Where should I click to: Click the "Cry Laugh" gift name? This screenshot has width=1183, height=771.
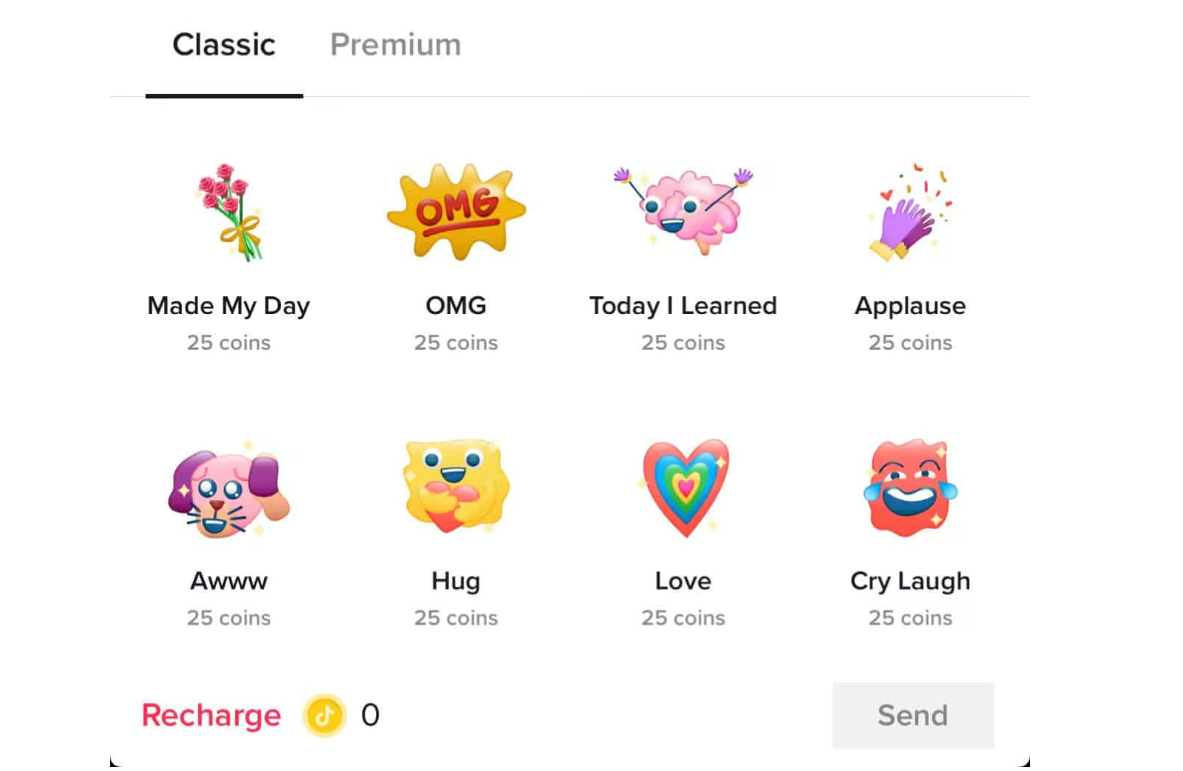click(910, 581)
